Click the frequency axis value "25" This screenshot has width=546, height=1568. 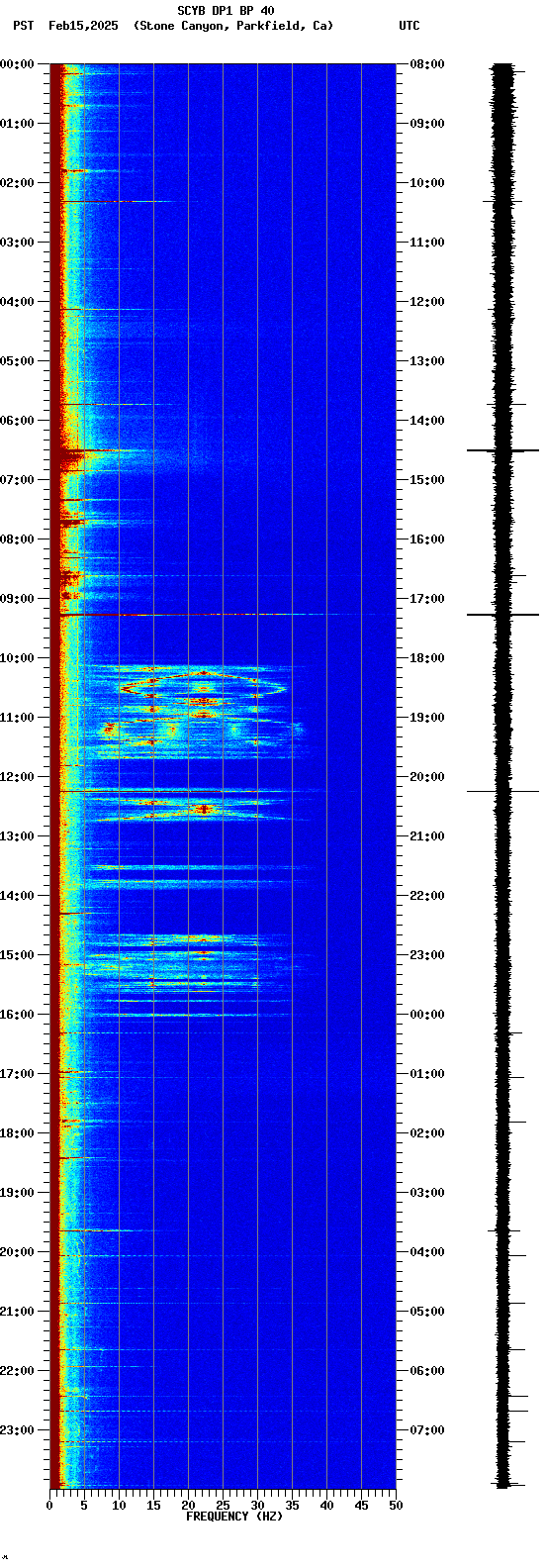[223, 1506]
